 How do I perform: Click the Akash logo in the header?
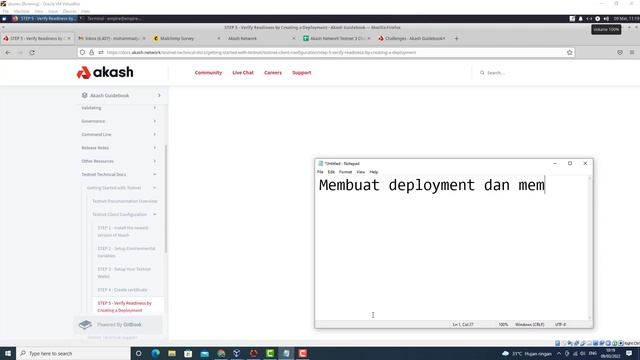click(x=105, y=72)
